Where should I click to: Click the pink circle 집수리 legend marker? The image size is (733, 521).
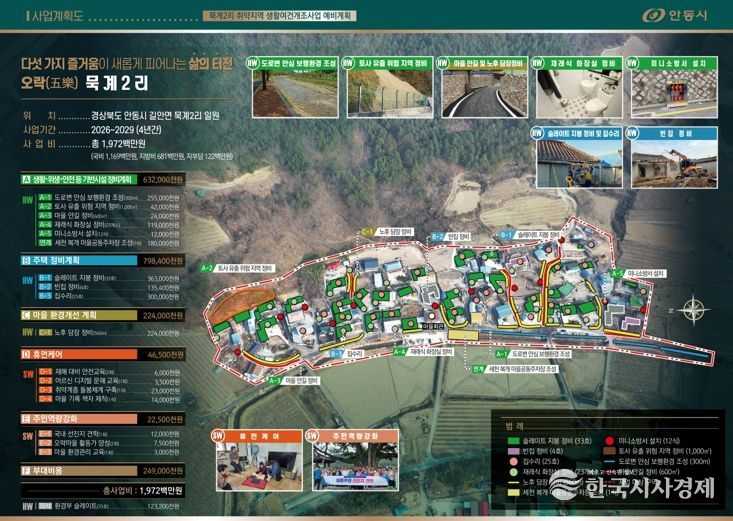click(x=514, y=462)
